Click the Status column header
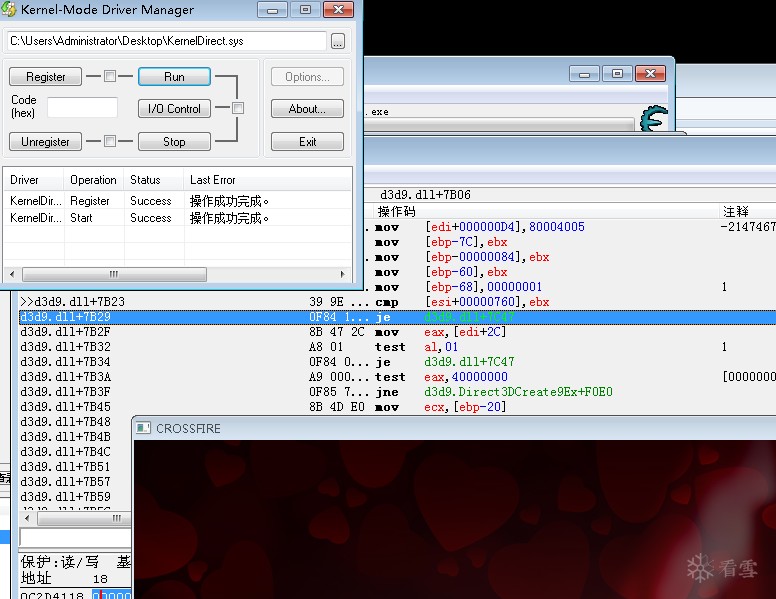Viewport: 776px width, 599px height. [x=153, y=180]
